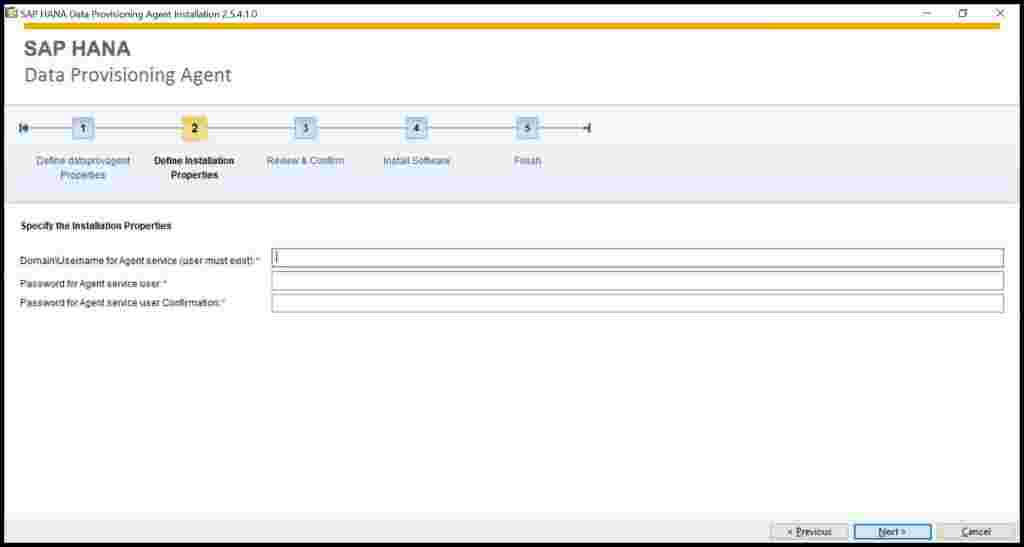Click the 'Specify the Installation Properties' heading
The height and width of the screenshot is (547, 1024).
(x=96, y=226)
